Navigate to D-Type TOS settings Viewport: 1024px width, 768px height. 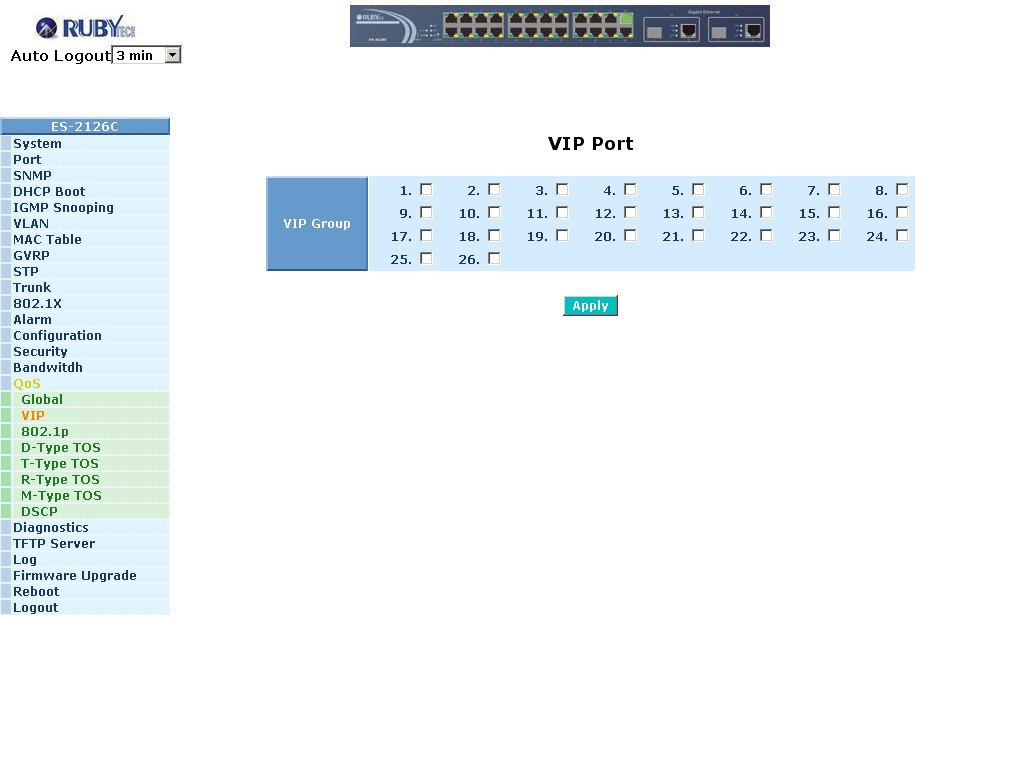60,447
